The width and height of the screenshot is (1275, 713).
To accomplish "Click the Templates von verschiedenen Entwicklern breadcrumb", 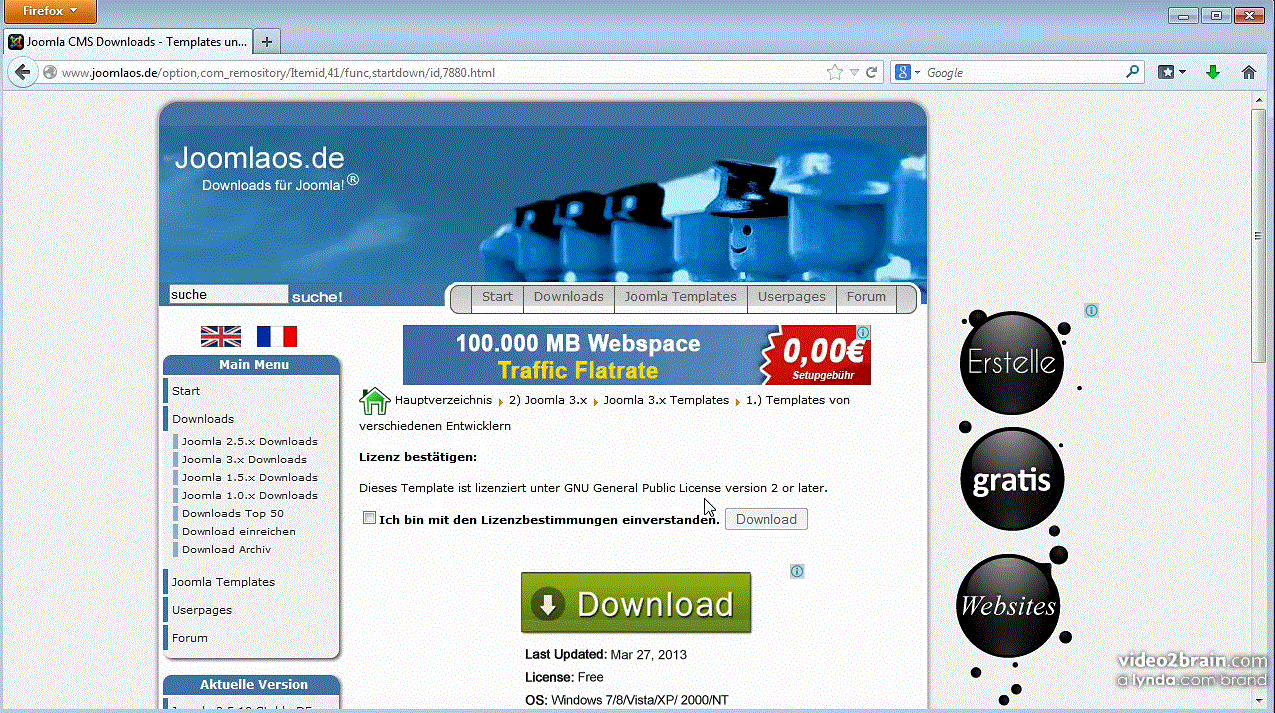I will pyautogui.click(x=798, y=400).
